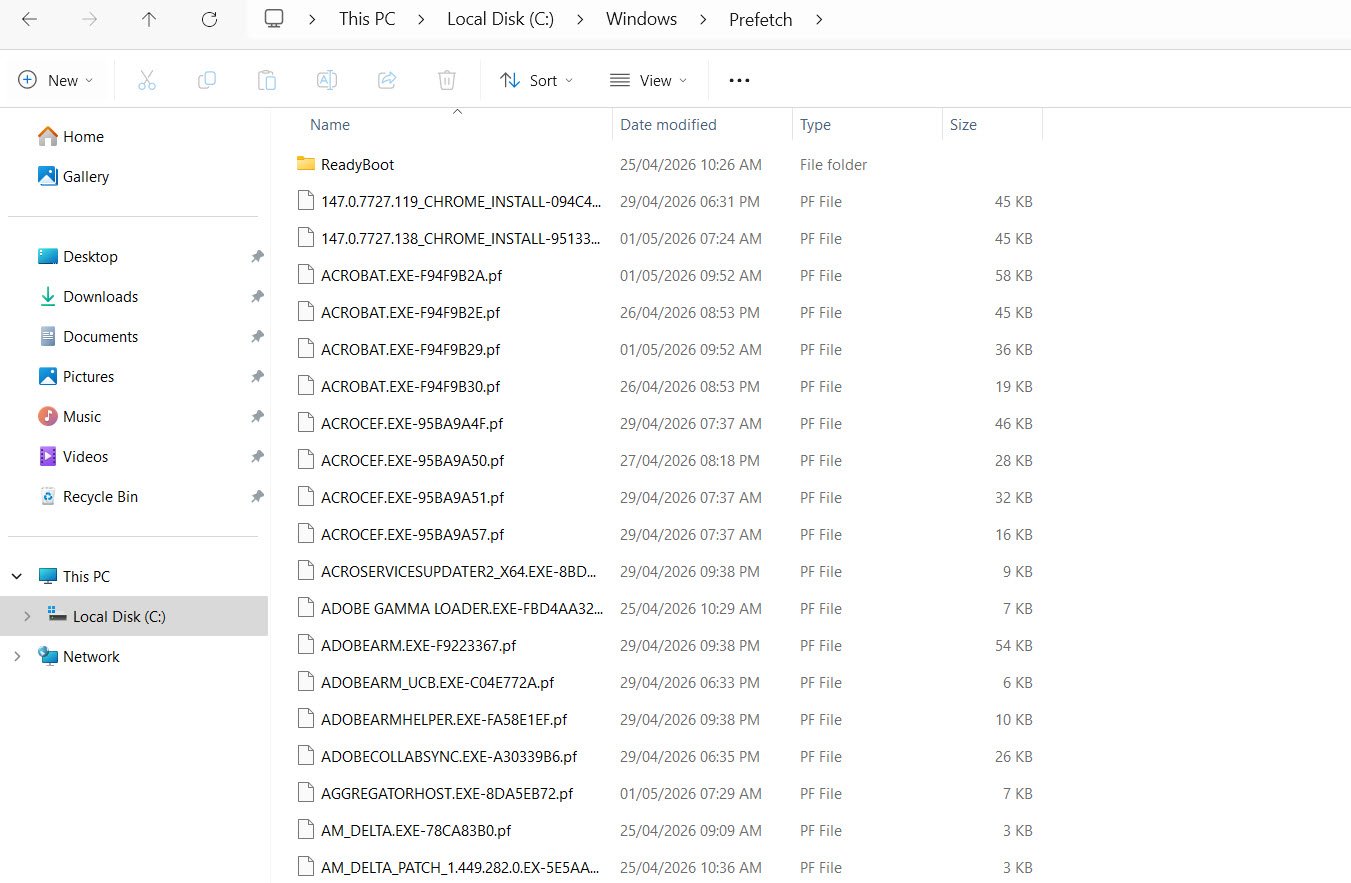The image size is (1351, 883).
Task: Expand the chevron after This PC in the address bar
Action: click(421, 19)
